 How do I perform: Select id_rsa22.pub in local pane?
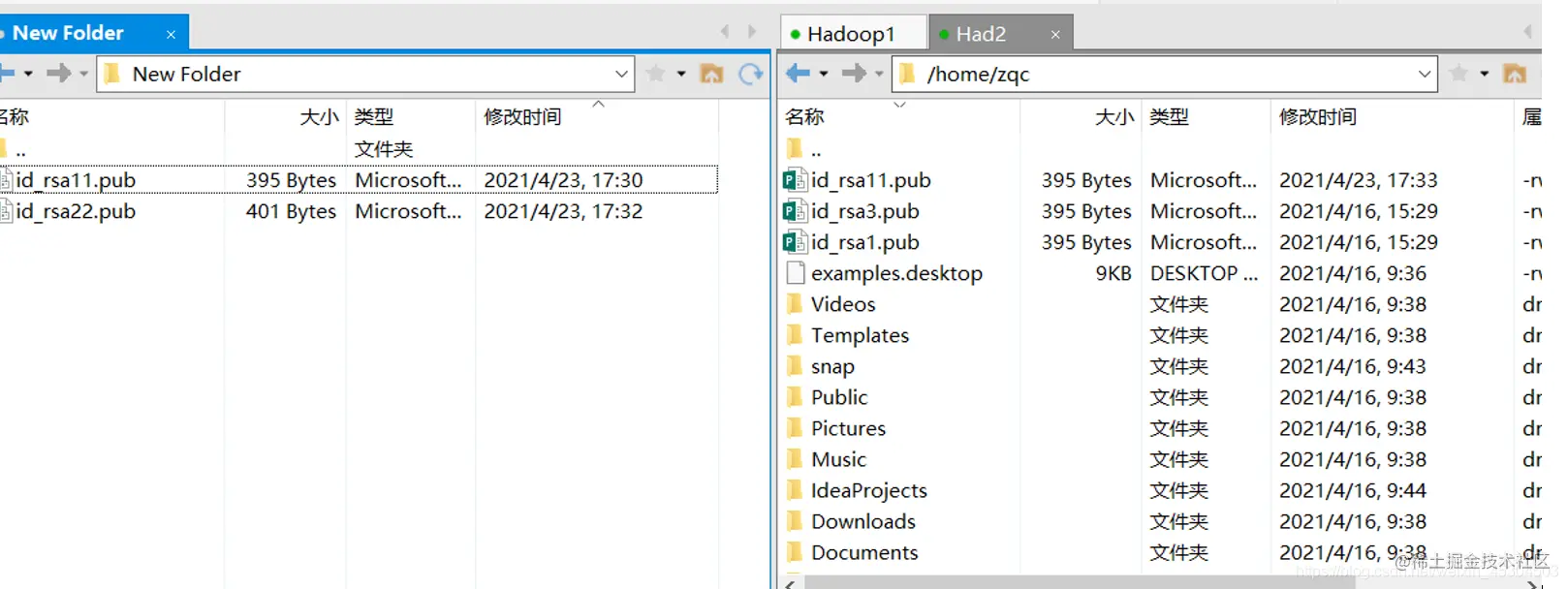[x=359, y=211]
